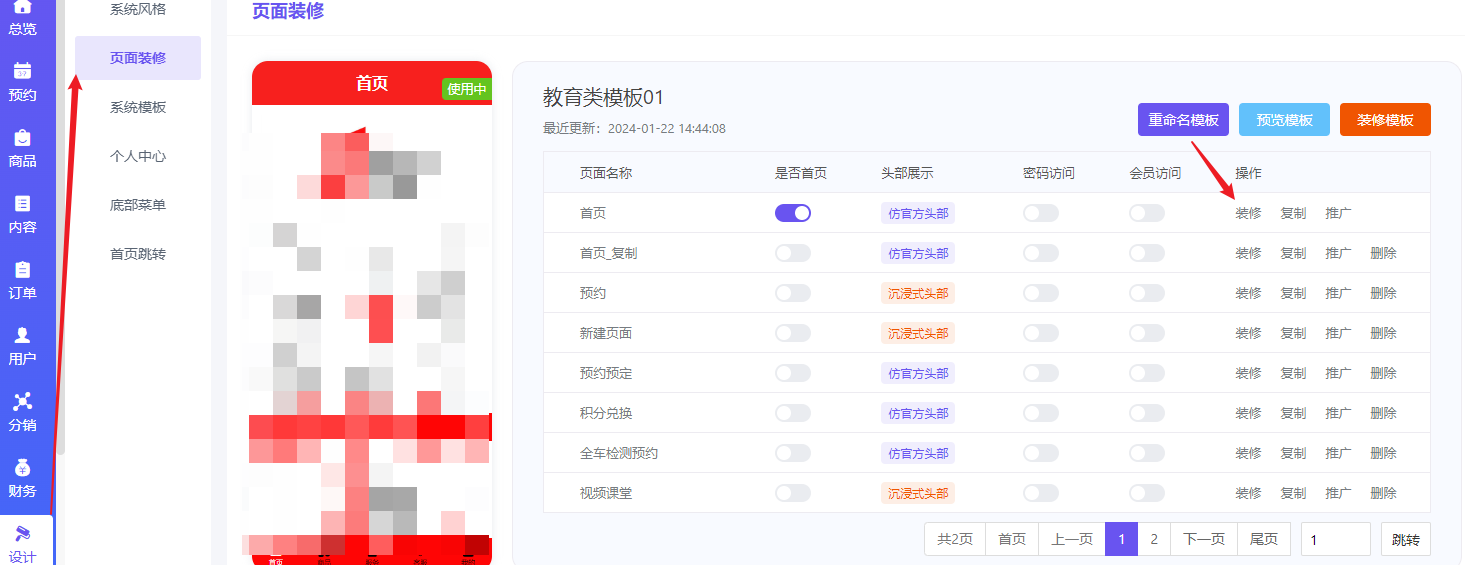The image size is (1465, 565).
Task: Click the 预览模板 button
Action: click(x=1284, y=120)
